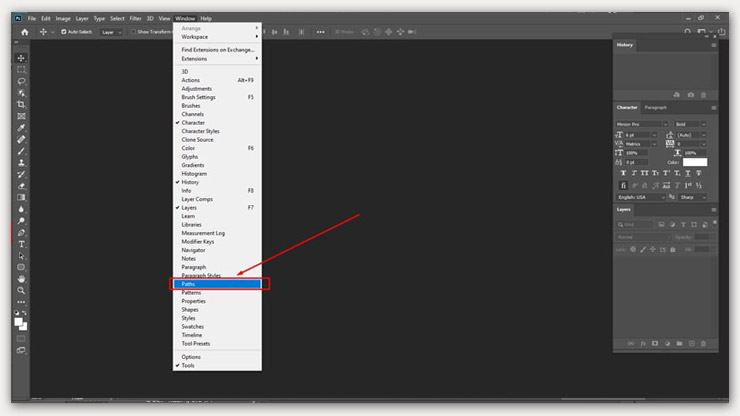740x416 pixels.
Task: Switch to the Paragraph tab
Action: point(656,107)
